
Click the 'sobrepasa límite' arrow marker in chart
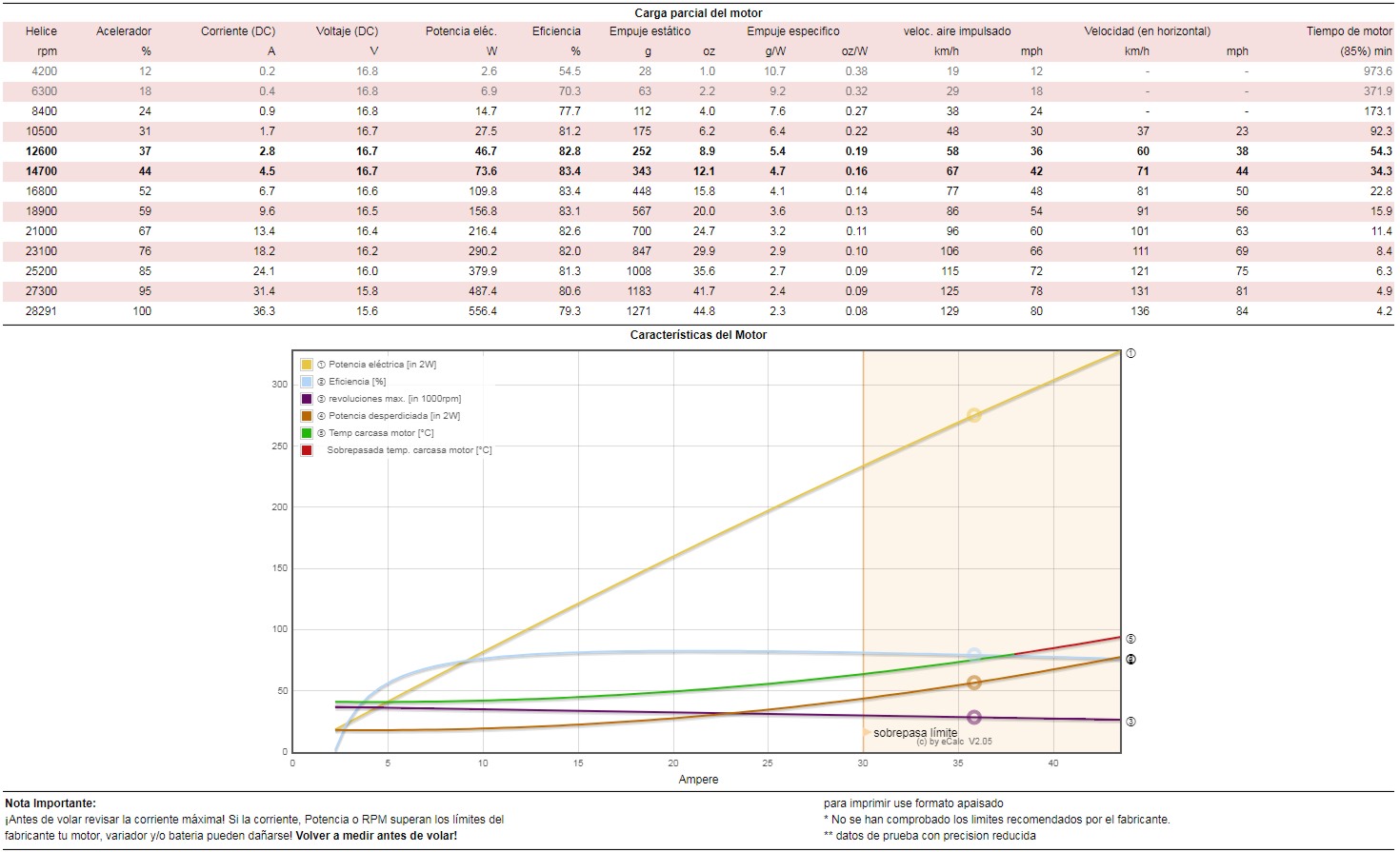[x=867, y=733]
